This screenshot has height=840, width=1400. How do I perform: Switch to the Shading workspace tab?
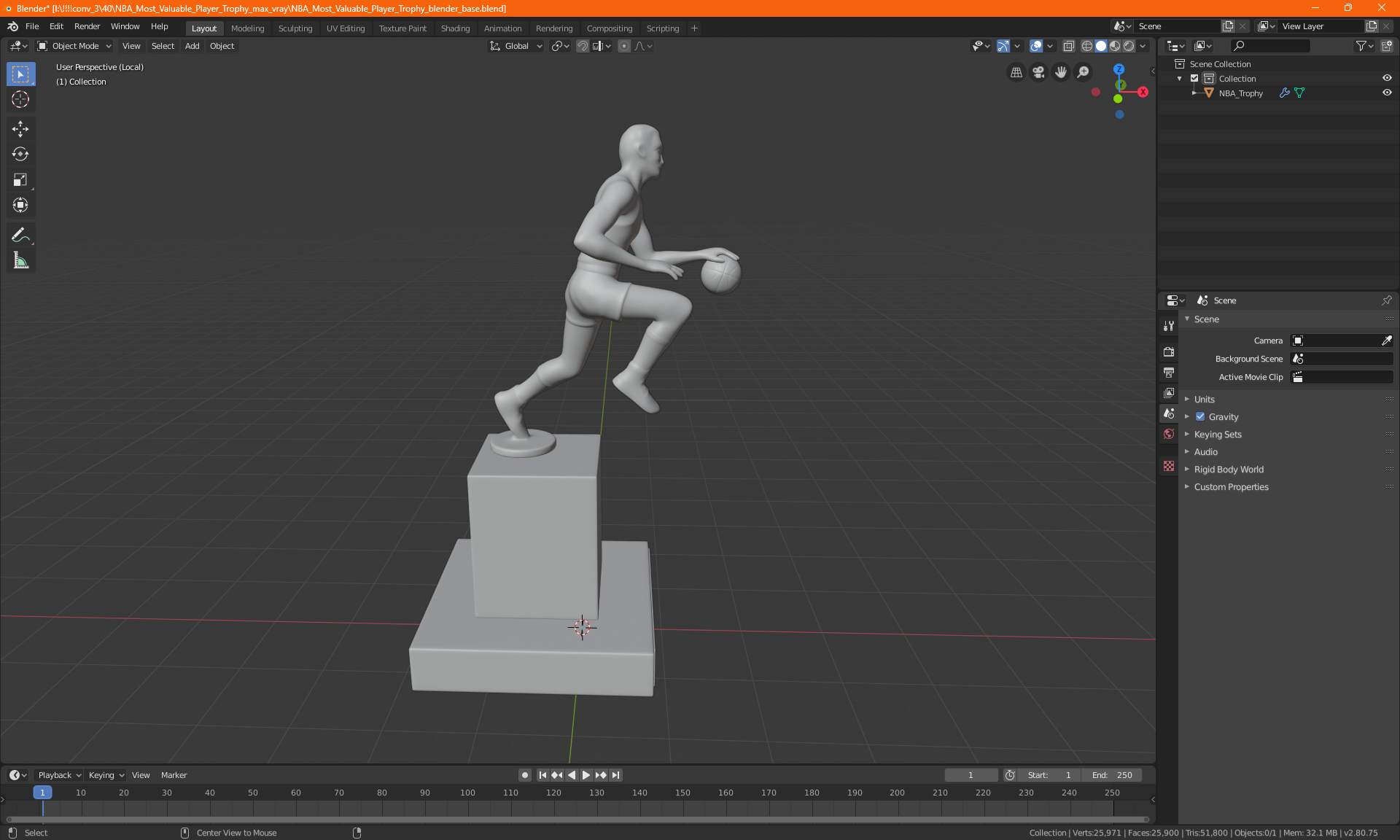455,28
